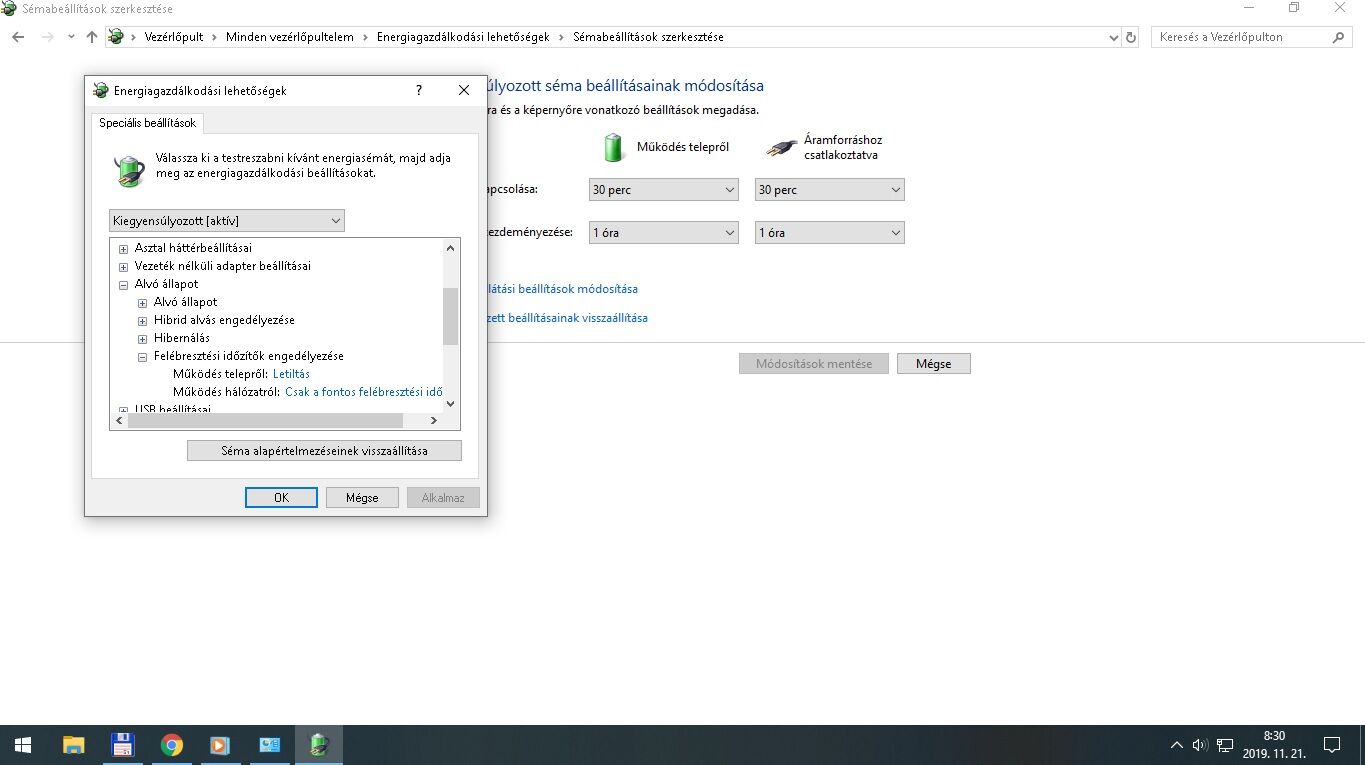Click the Up folder arrow

click(x=92, y=37)
